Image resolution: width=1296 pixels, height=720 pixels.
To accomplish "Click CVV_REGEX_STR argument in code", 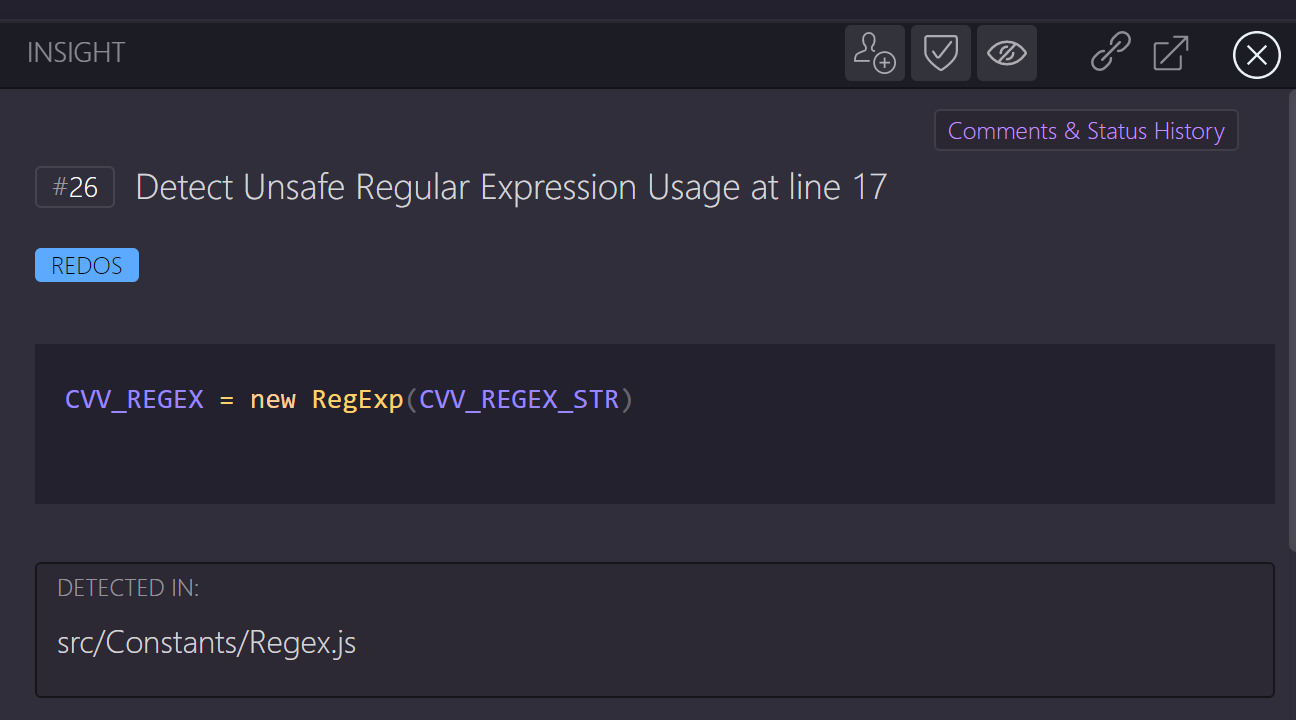I will (519, 400).
